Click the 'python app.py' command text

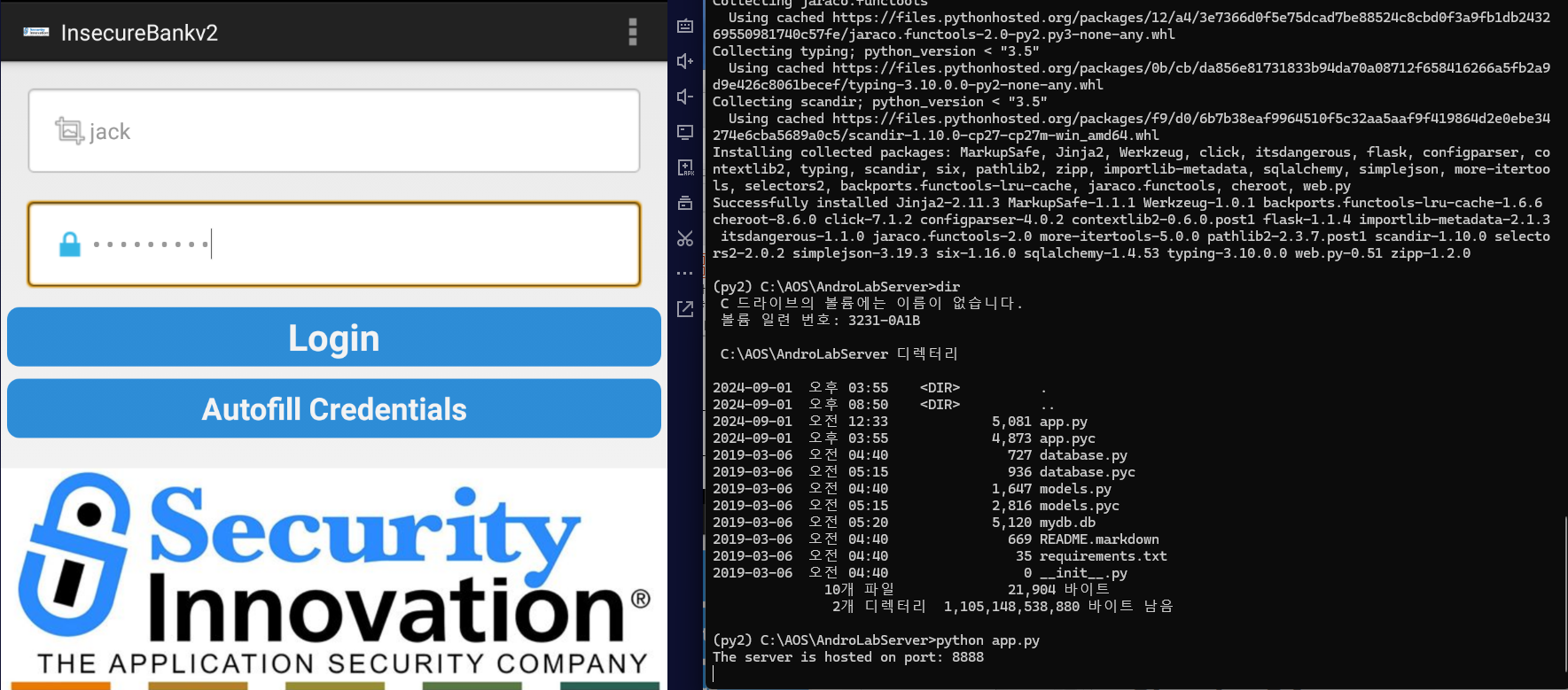coord(987,640)
